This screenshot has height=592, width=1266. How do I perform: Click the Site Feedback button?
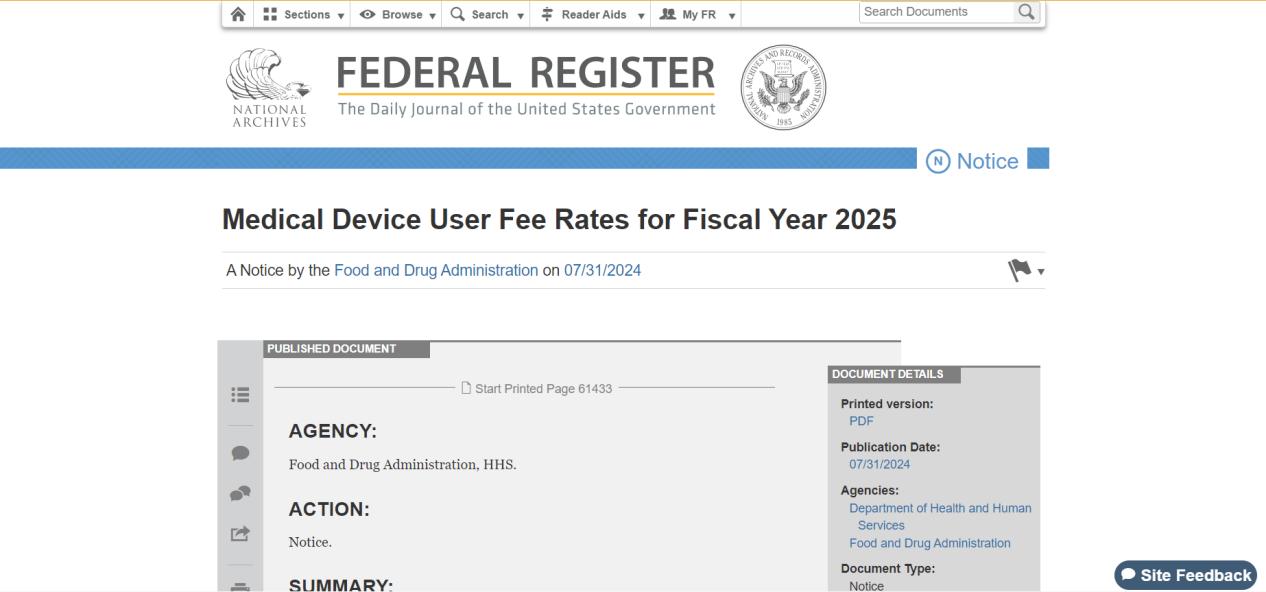pyautogui.click(x=1186, y=575)
